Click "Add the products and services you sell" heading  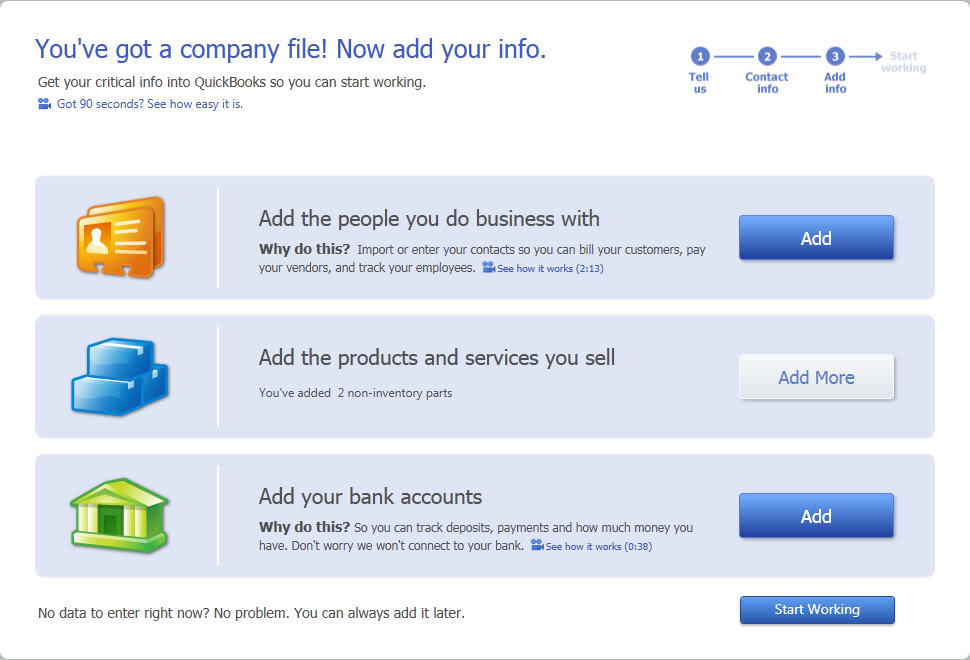coord(437,358)
